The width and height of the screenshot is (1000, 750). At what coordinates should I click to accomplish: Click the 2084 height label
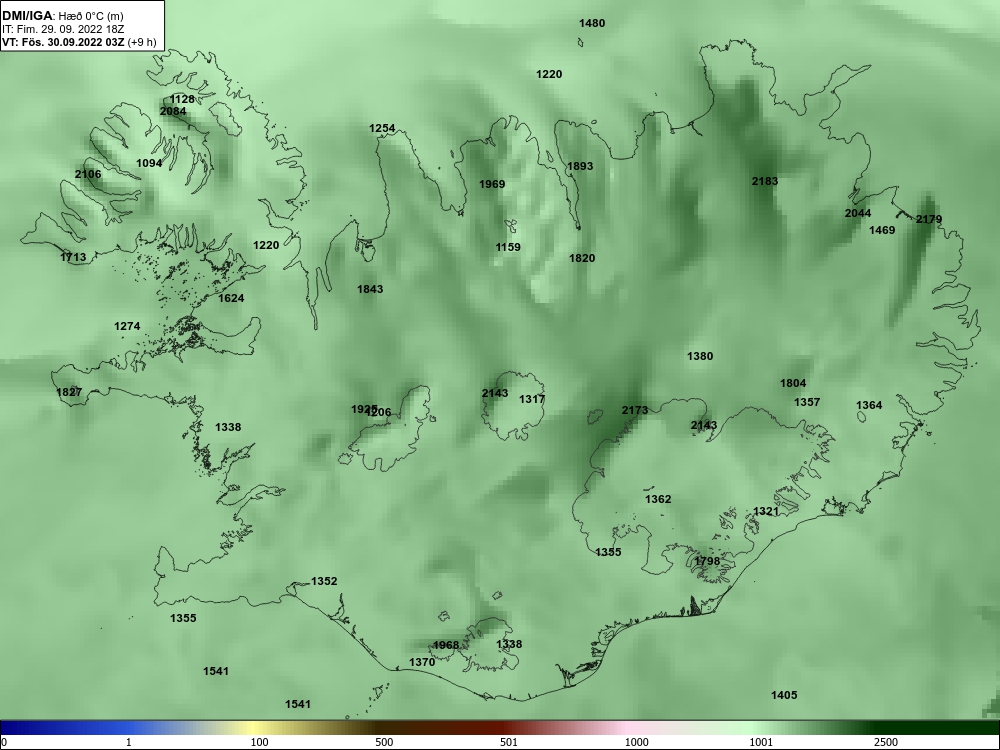point(173,111)
